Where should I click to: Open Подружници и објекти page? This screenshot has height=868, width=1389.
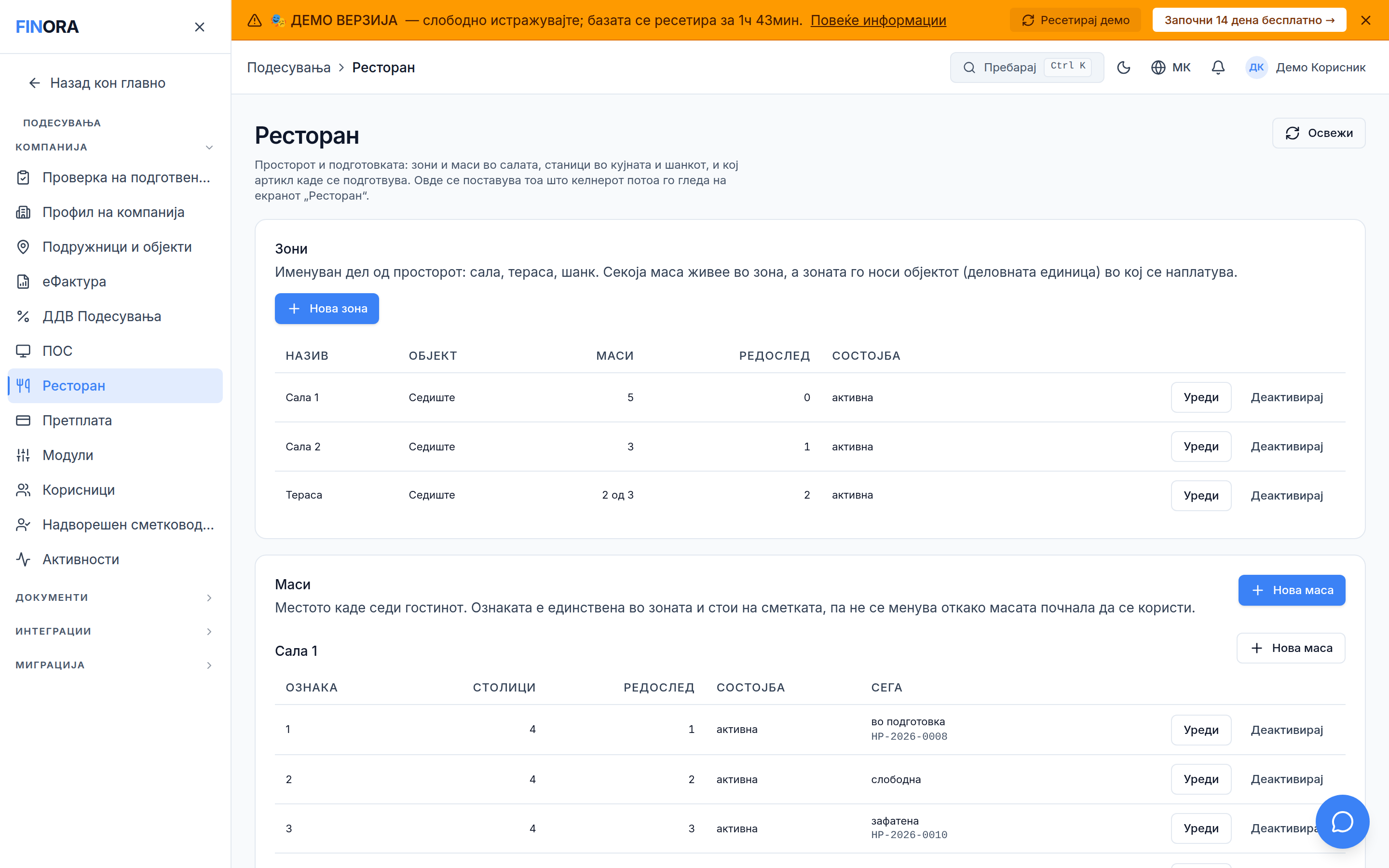pos(115,247)
